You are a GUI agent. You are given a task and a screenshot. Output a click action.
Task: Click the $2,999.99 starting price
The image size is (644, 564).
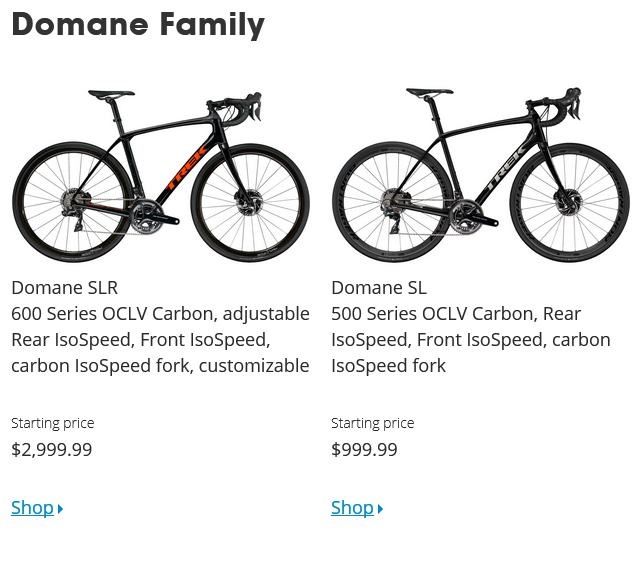tap(52, 450)
